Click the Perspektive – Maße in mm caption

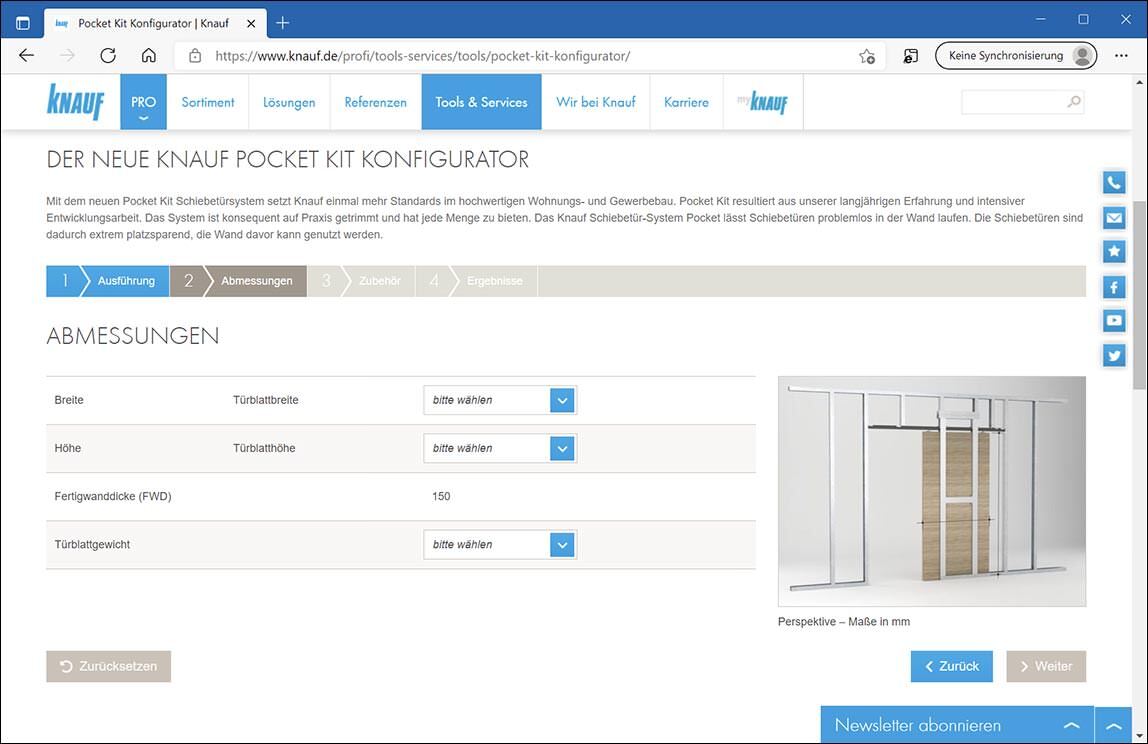(844, 622)
